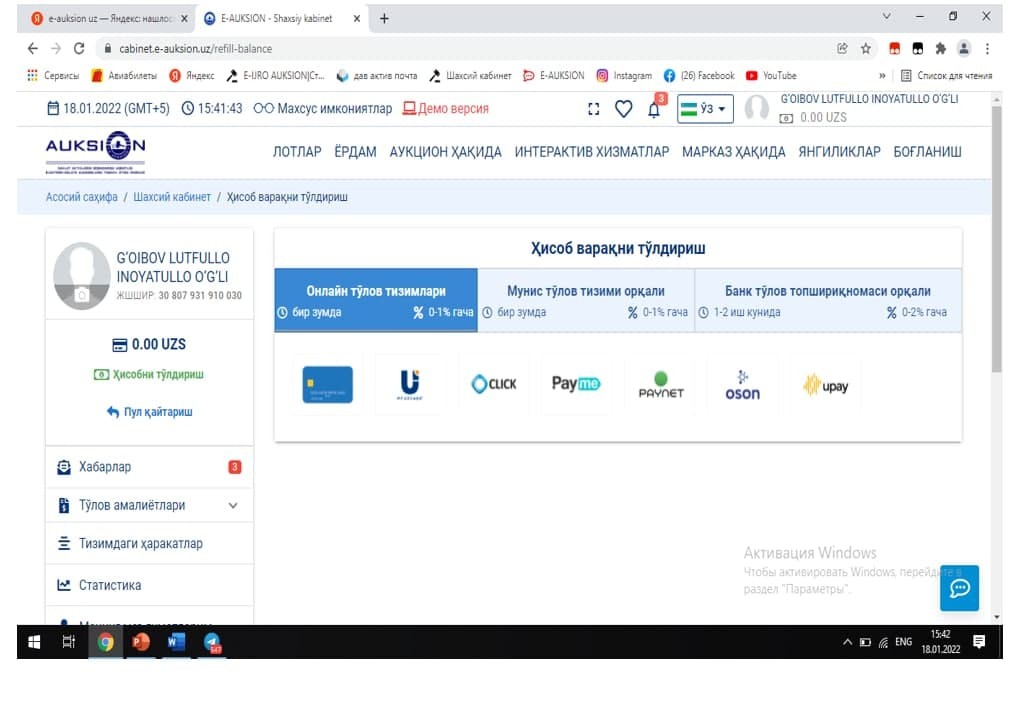
Task: Open PowerPoint from the taskbar
Action: pyautogui.click(x=141, y=642)
